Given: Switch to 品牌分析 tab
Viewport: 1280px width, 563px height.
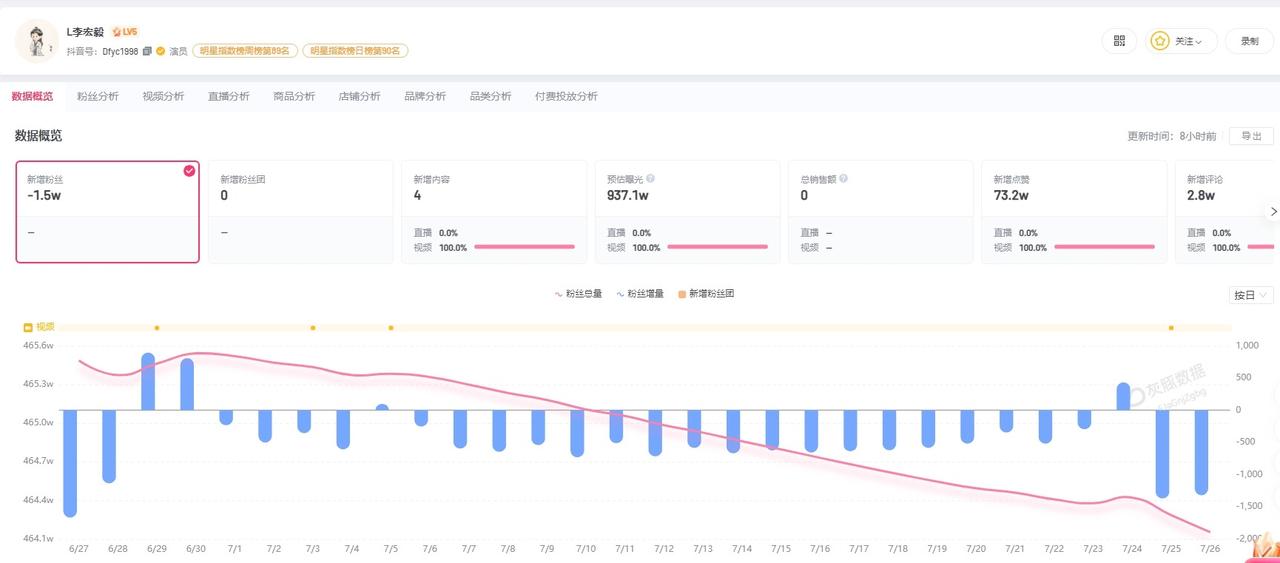Looking at the screenshot, I should (x=425, y=96).
